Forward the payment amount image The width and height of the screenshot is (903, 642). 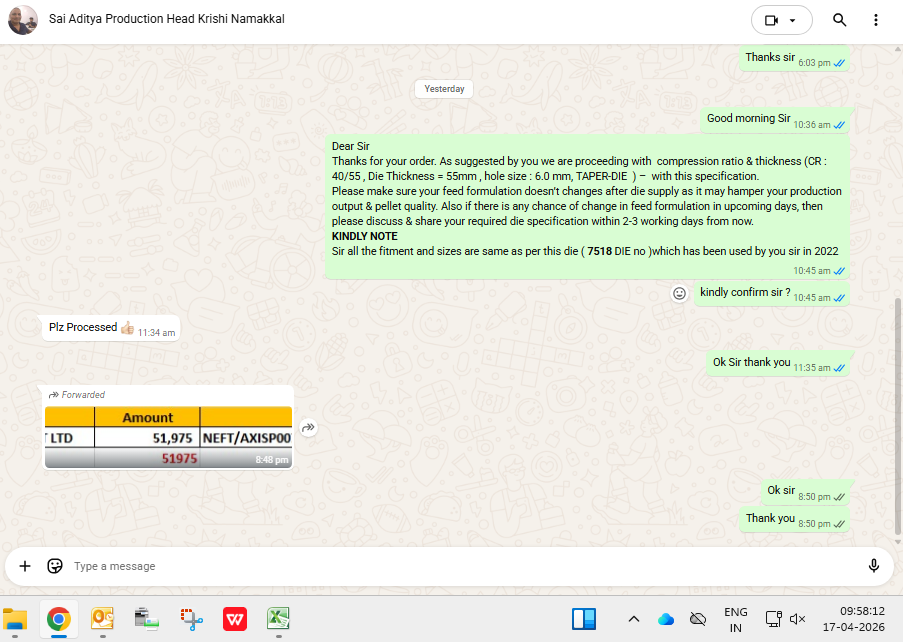point(309,428)
